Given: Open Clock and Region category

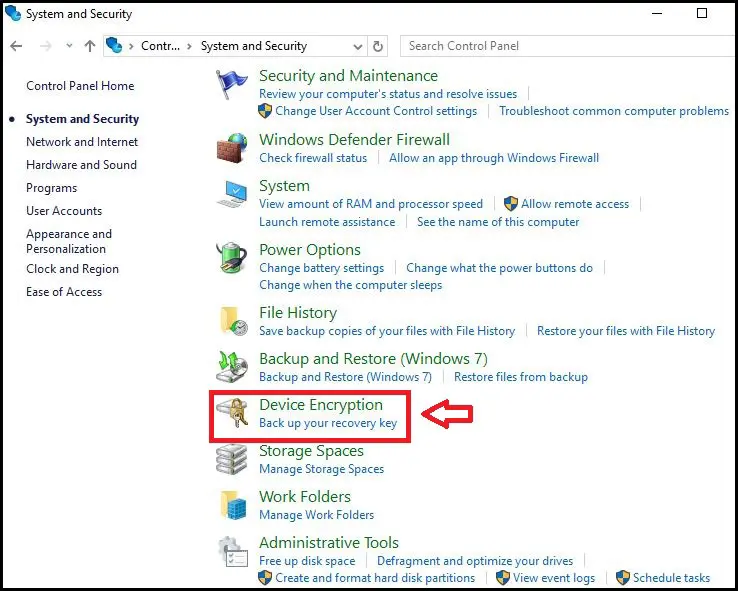Looking at the screenshot, I should [72, 269].
